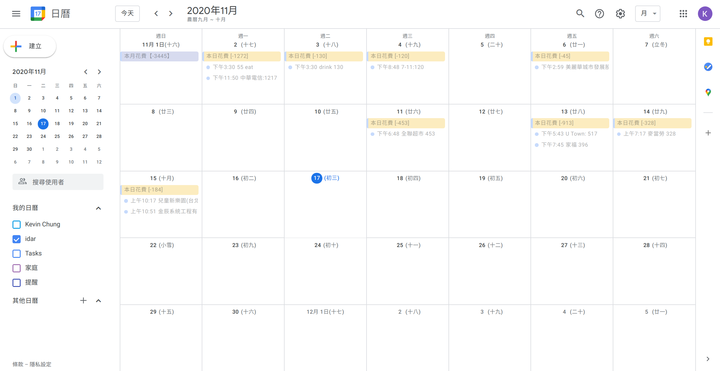This screenshot has height=371, width=720.
Task: Select day 1 in mini calendar first row
Action: pos(15,98)
